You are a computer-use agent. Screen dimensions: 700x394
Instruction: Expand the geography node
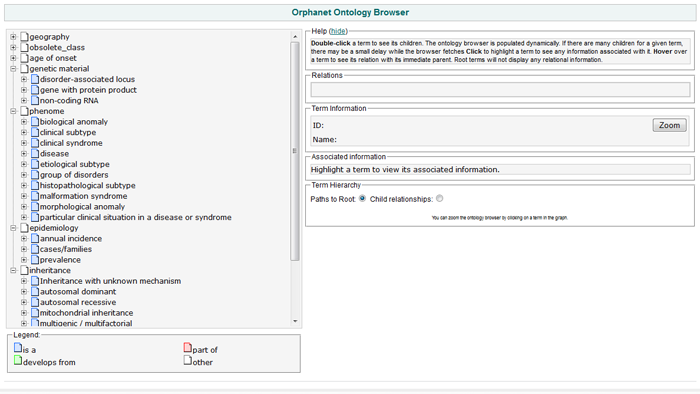coord(13,37)
